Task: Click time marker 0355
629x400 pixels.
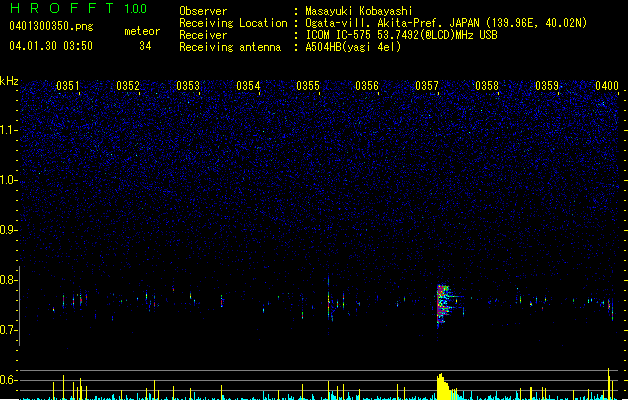Action: point(308,86)
